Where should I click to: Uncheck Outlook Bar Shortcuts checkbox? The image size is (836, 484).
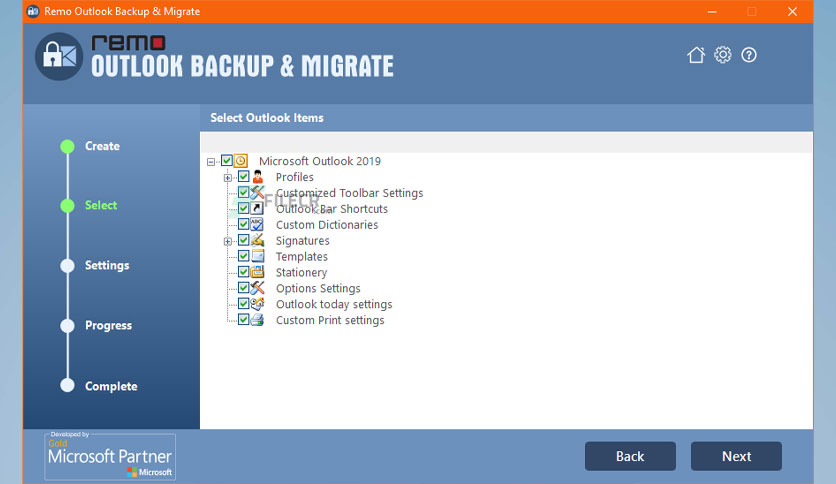coord(243,208)
